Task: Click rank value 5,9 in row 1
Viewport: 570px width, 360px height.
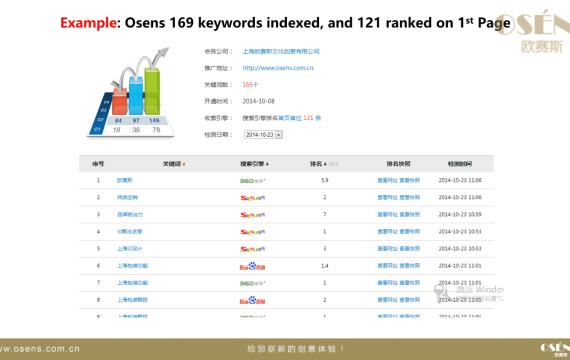Action: 325,180
